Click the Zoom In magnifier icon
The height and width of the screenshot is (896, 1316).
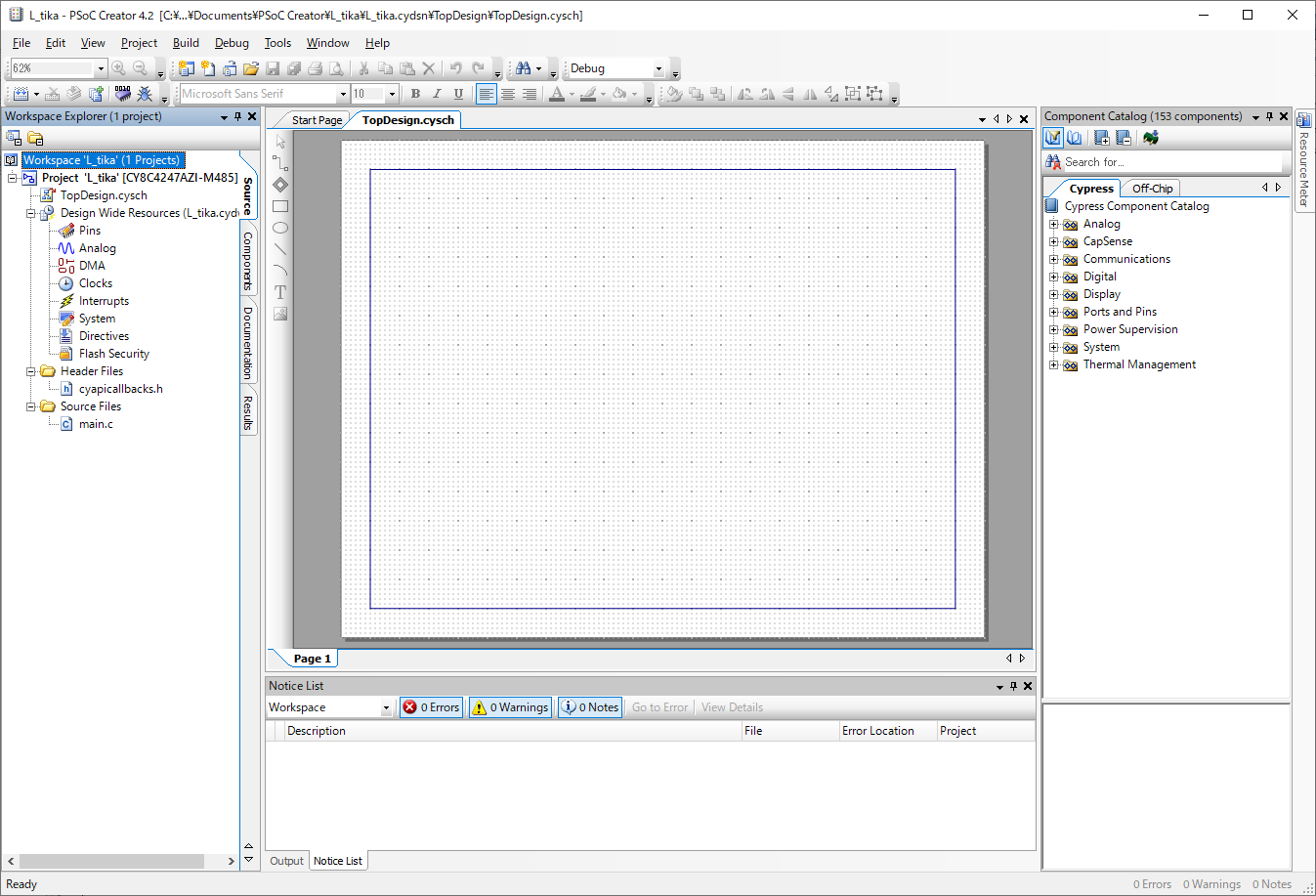tap(118, 68)
